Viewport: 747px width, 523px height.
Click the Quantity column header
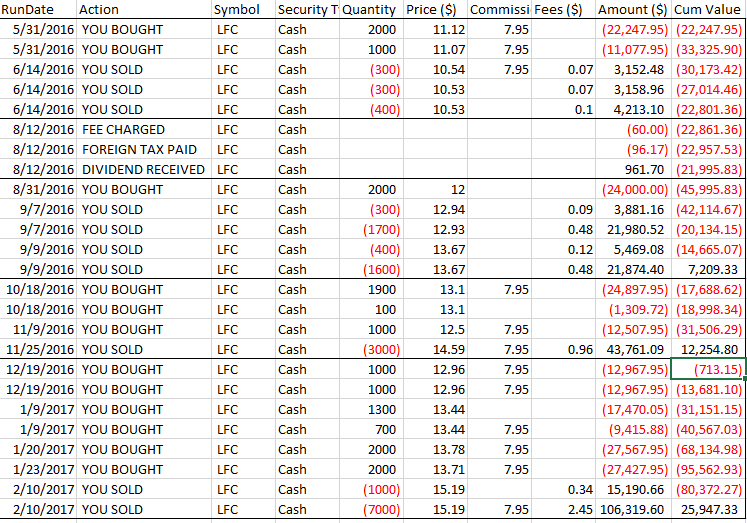pos(370,9)
